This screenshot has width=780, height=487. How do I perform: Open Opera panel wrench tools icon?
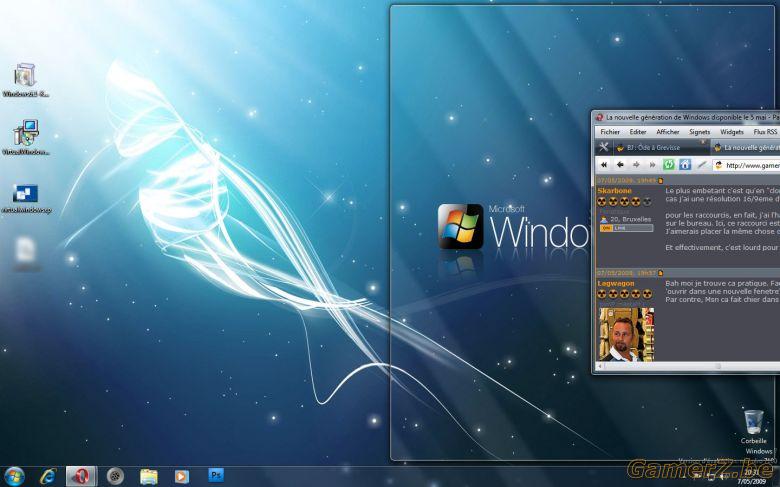click(604, 147)
